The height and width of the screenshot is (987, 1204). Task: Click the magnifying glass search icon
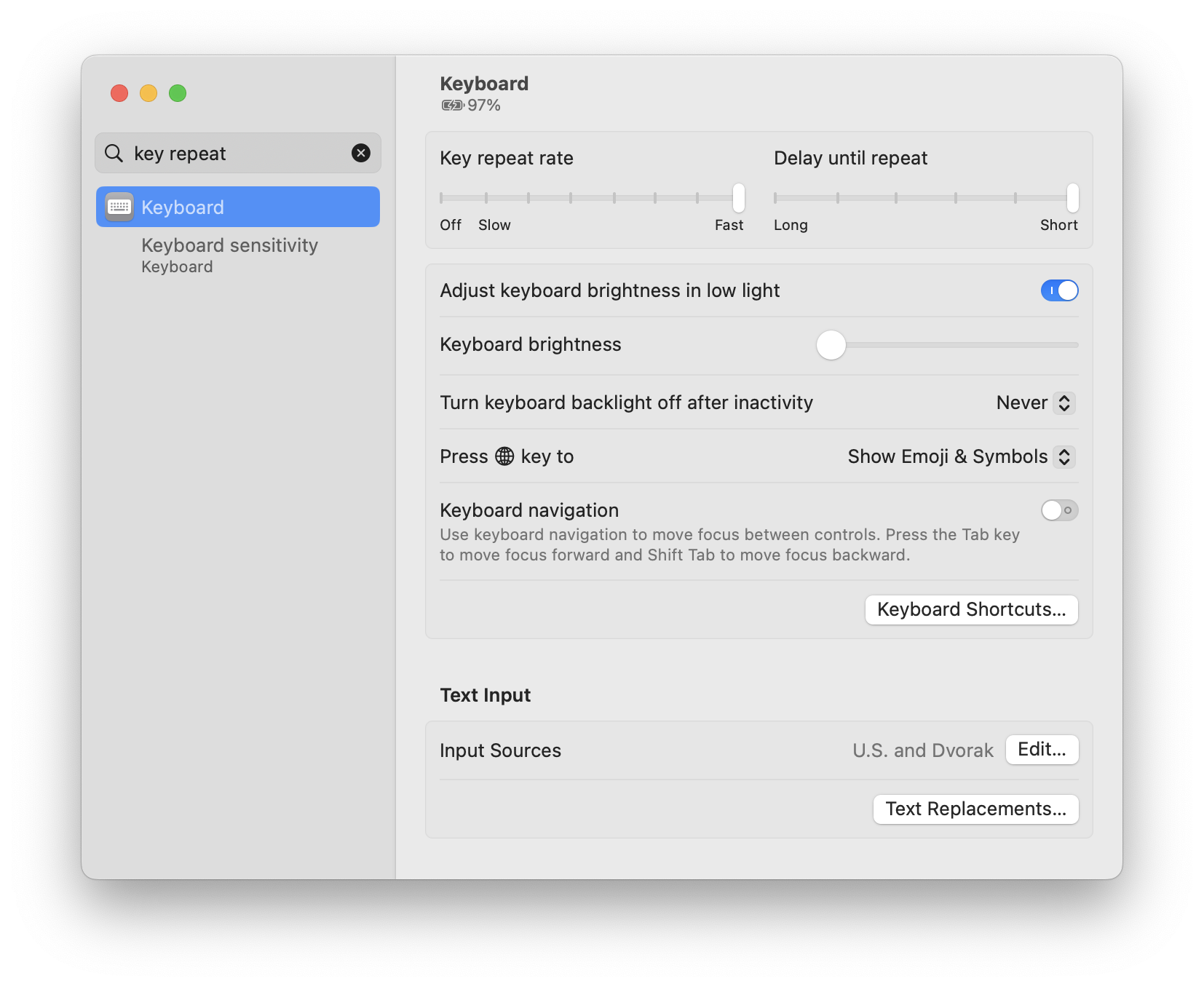[x=114, y=153]
